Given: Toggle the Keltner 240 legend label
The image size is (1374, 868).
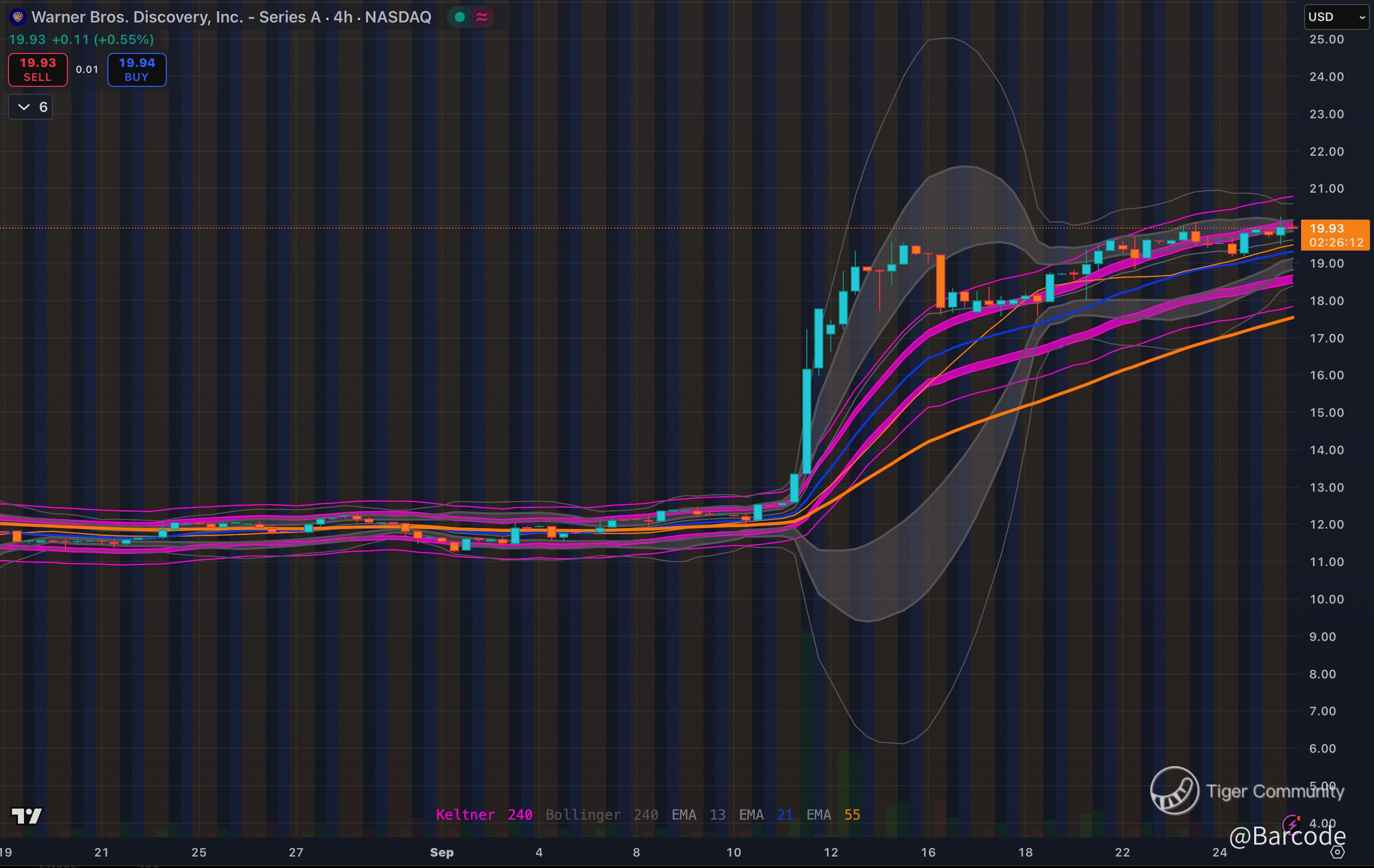Looking at the screenshot, I should click(484, 815).
